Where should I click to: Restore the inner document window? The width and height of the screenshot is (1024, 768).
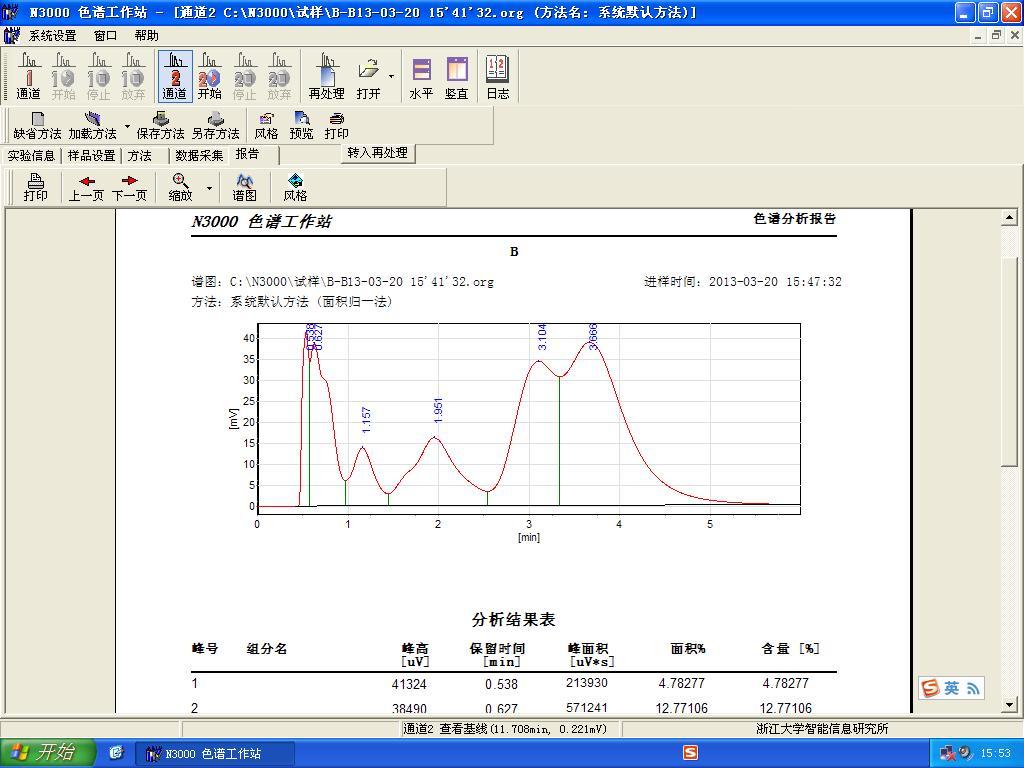point(996,35)
